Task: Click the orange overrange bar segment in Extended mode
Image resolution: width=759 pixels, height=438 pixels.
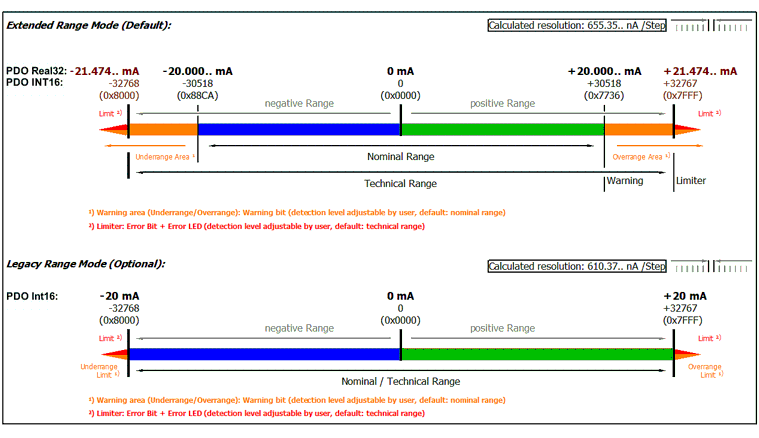Action: 638,129
